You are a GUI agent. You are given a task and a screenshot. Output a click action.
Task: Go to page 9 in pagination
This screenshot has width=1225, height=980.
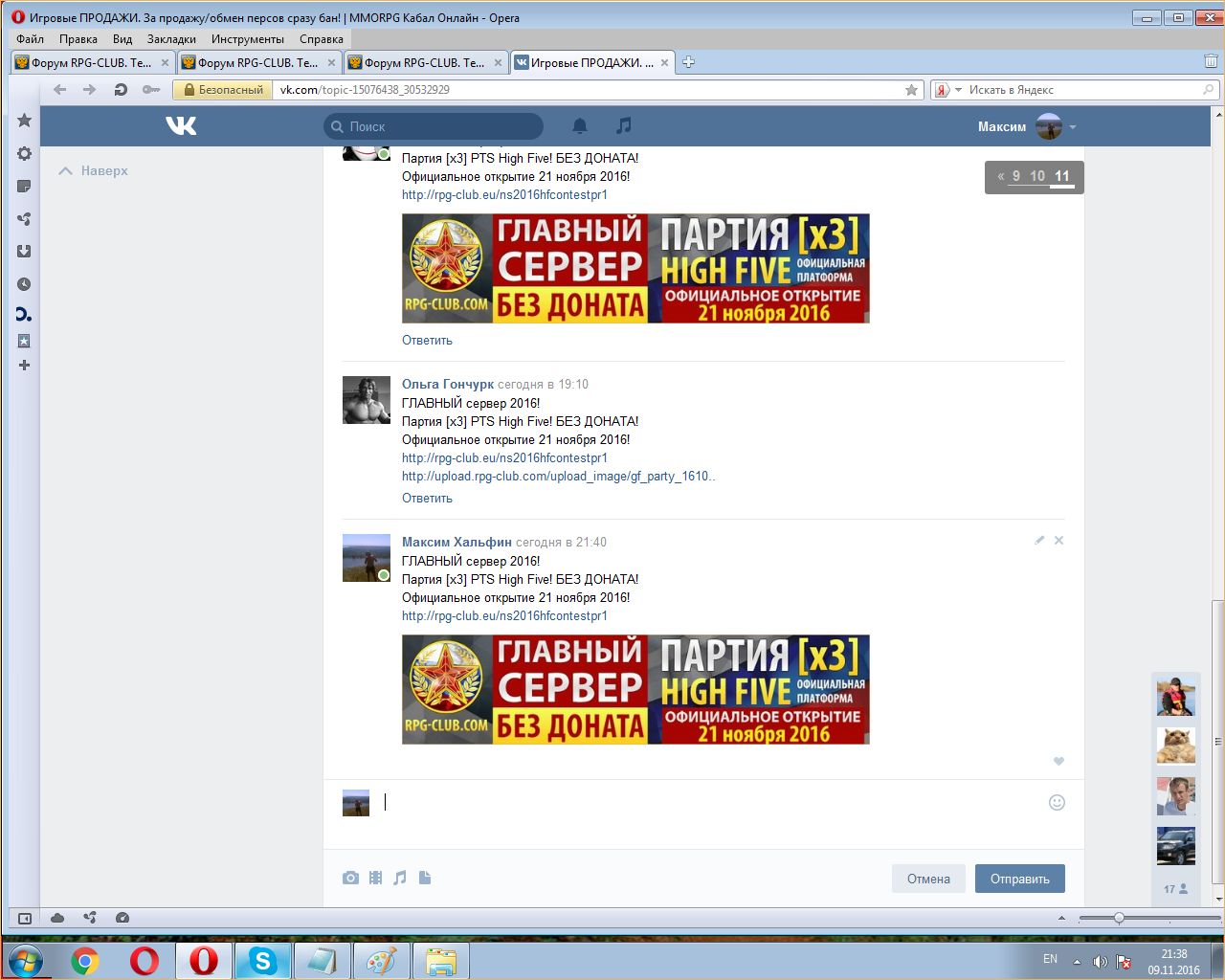pos(1016,176)
